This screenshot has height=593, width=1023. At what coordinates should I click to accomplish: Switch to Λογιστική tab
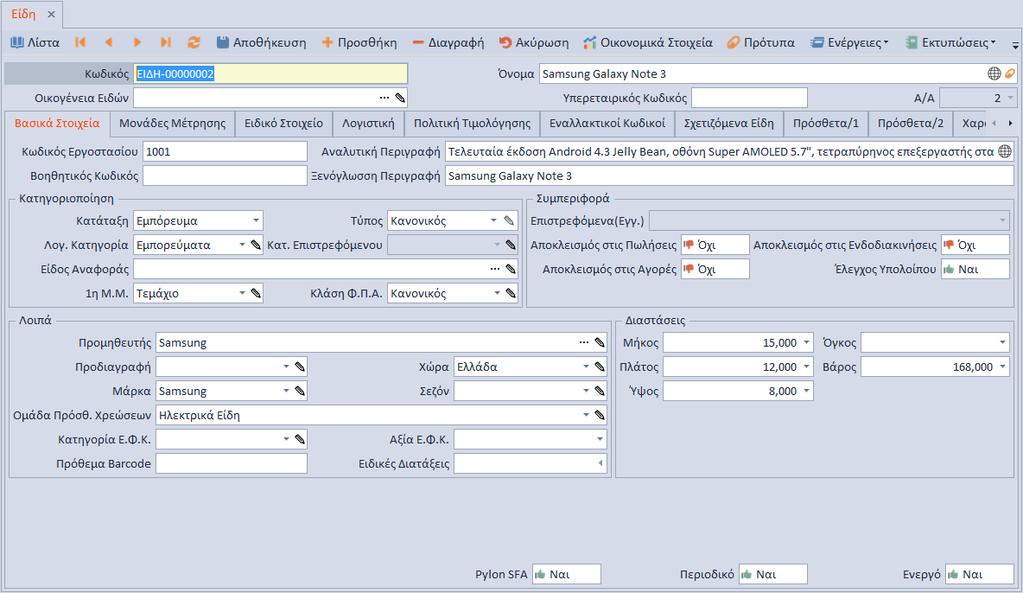tap(368, 123)
